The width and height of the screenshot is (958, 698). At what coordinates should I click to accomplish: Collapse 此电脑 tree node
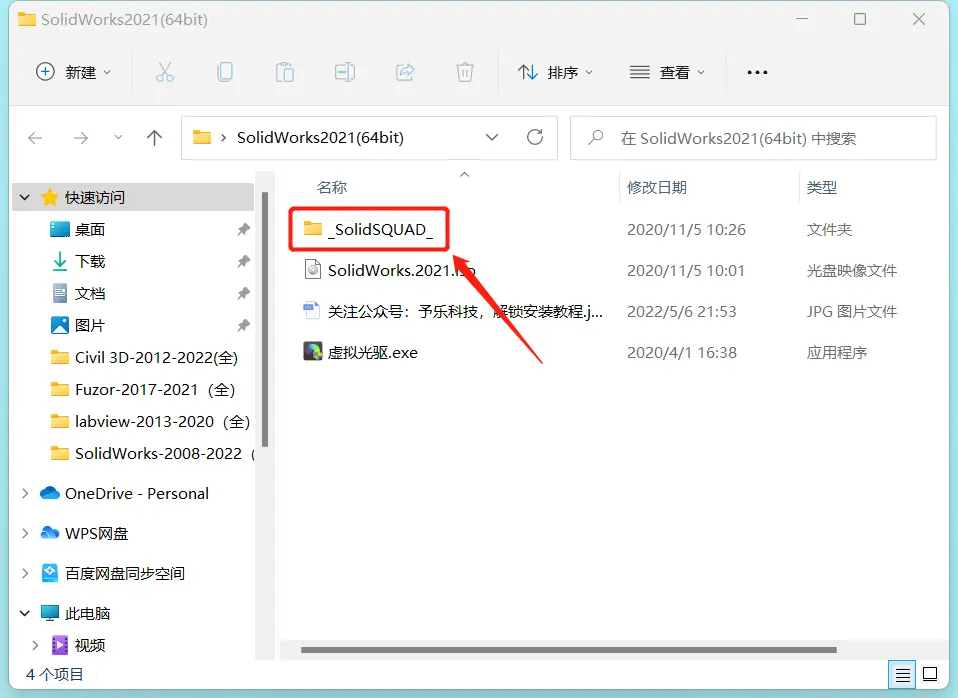pyautogui.click(x=25, y=613)
